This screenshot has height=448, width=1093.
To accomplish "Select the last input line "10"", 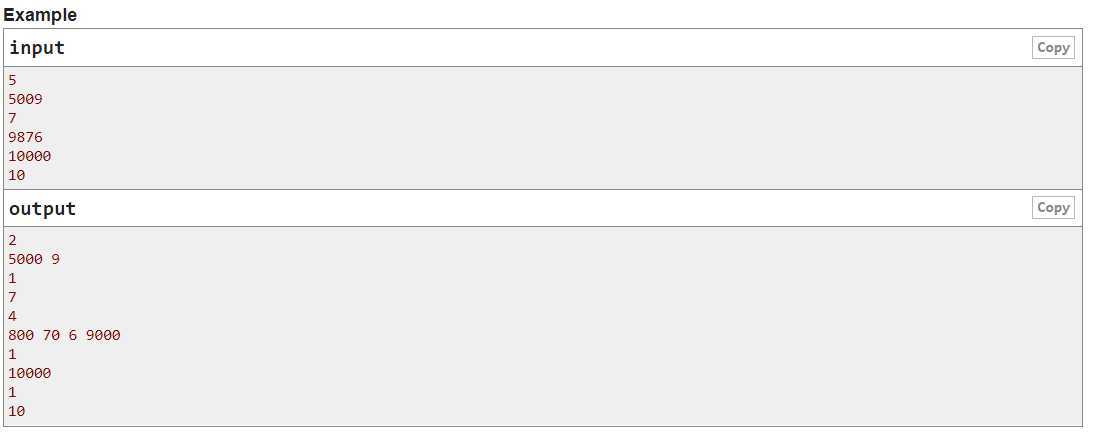I will coord(17,175).
